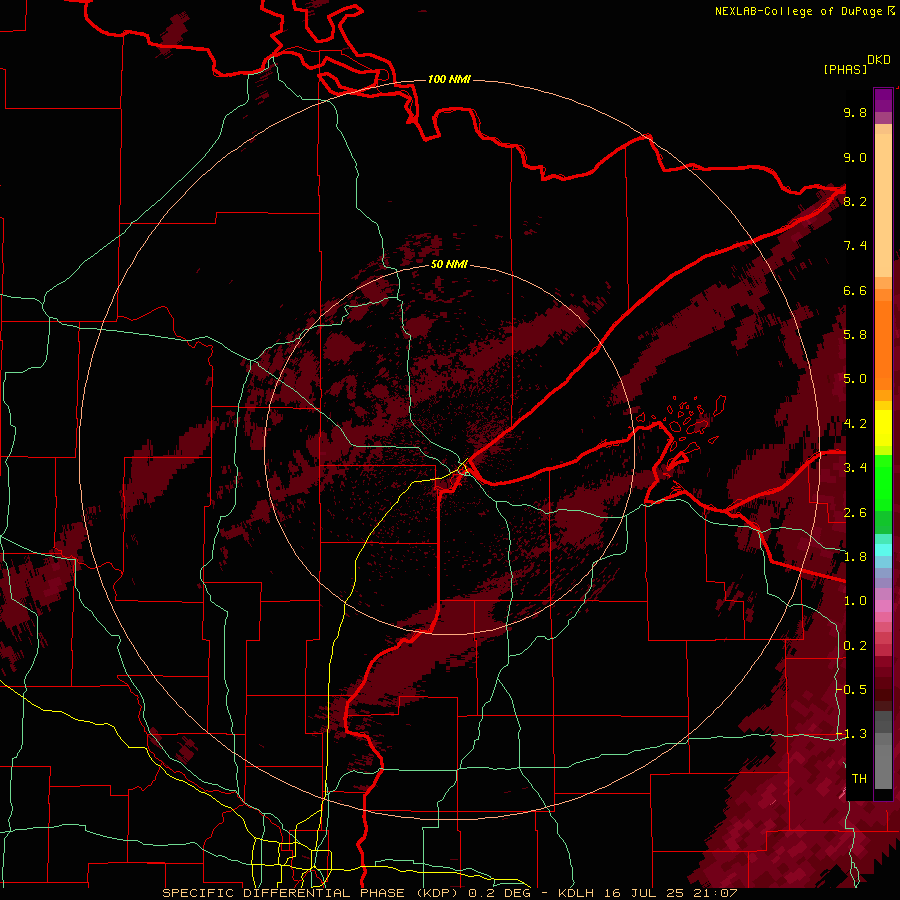Click the yellow segment of the color bar
This screenshot has height=900, width=900.
pos(883,428)
